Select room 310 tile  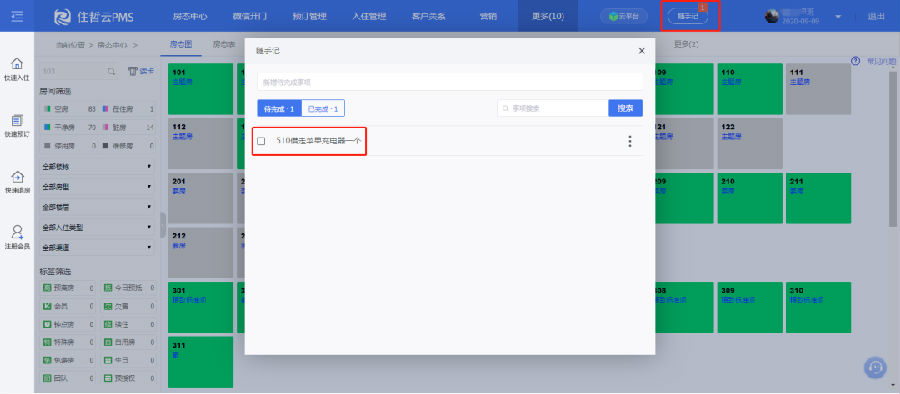pyautogui.click(x=818, y=307)
